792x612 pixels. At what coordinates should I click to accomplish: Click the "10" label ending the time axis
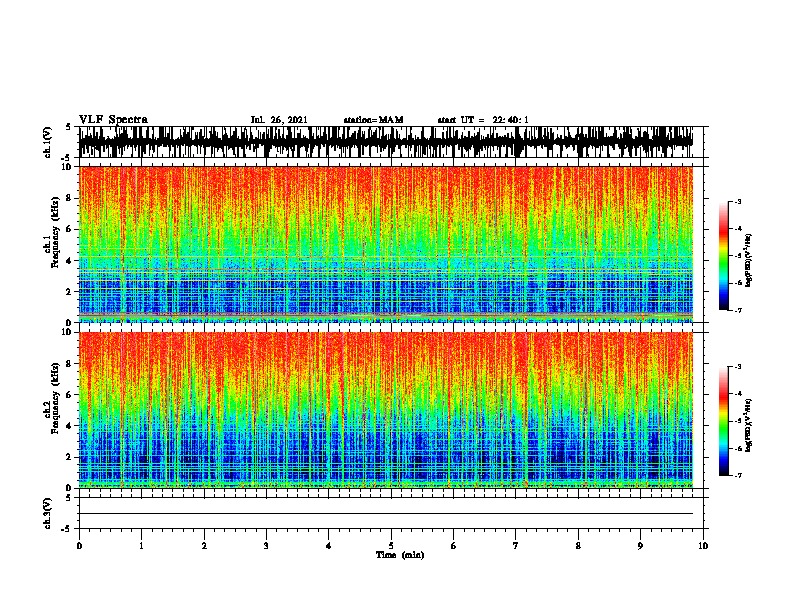pyautogui.click(x=703, y=546)
